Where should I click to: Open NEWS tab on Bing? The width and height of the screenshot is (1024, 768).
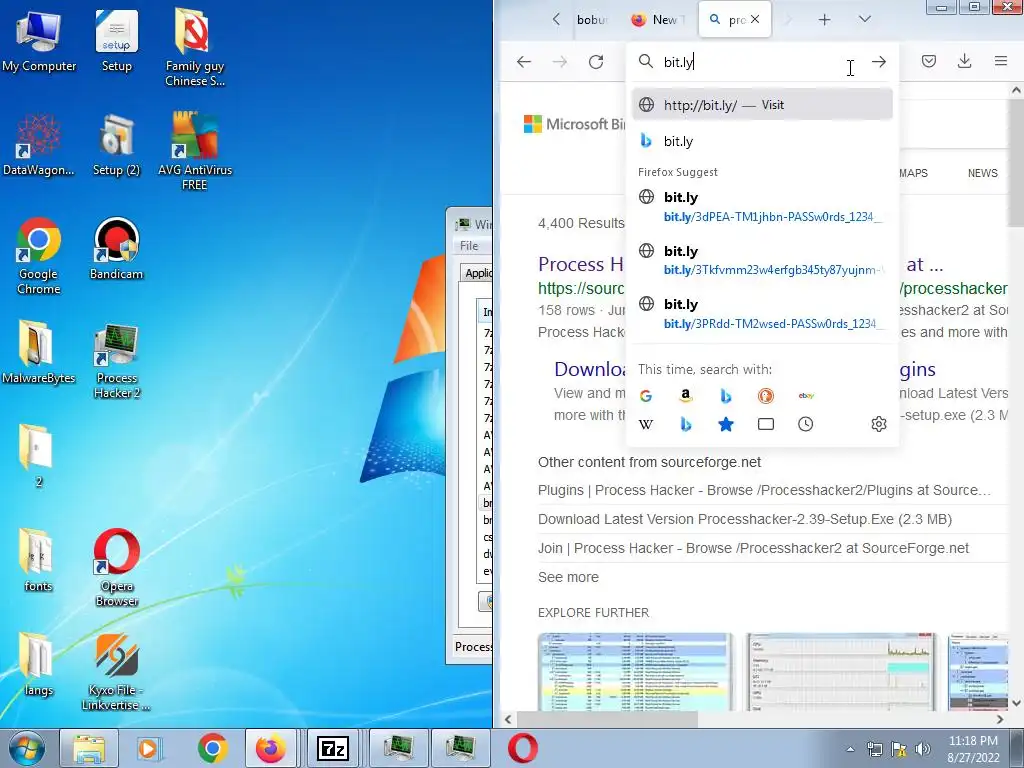pyautogui.click(x=982, y=173)
